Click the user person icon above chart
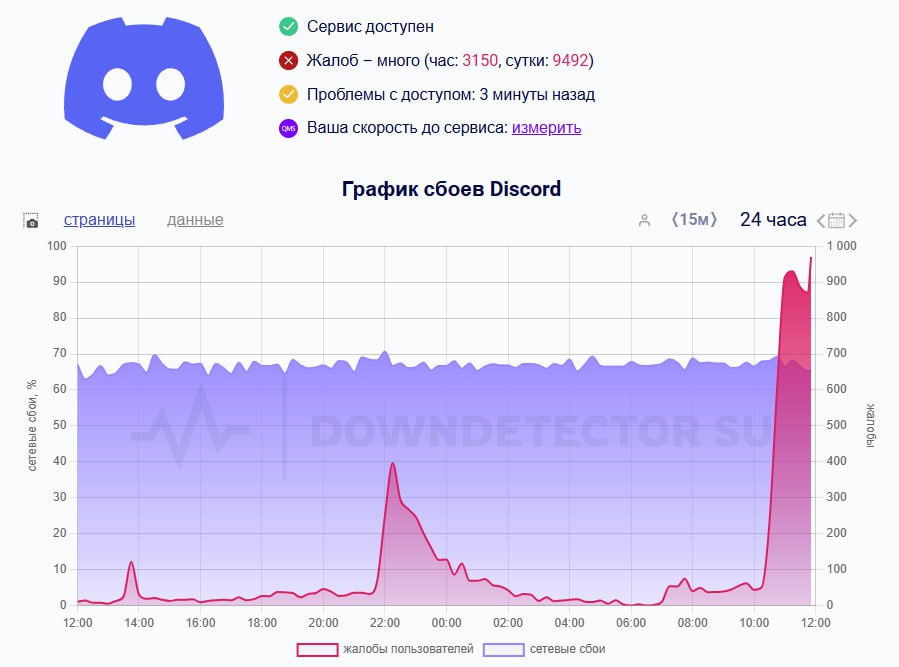 tap(644, 220)
